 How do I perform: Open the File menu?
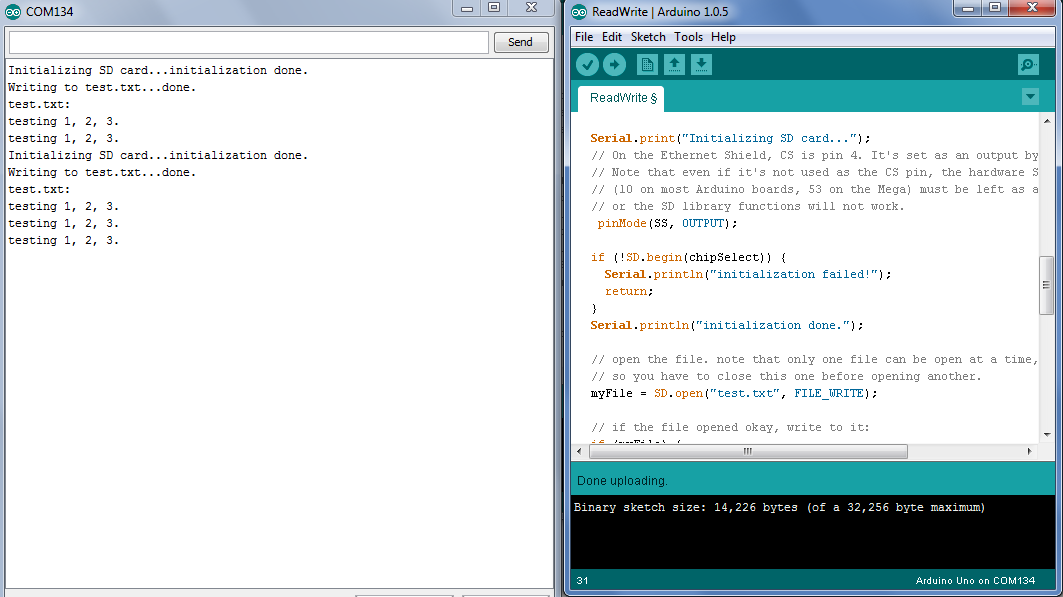(584, 37)
